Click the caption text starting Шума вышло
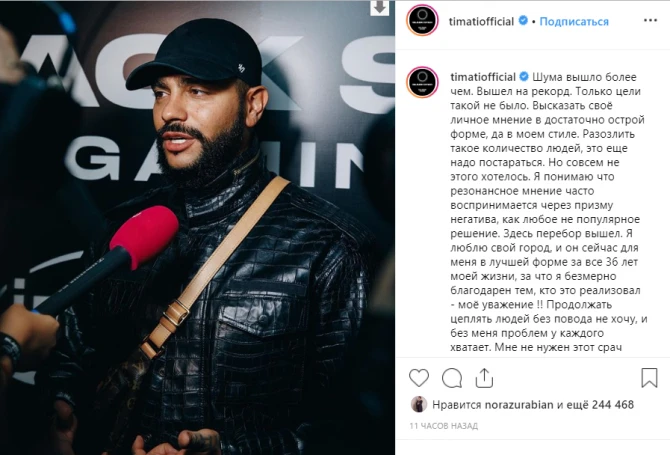This screenshot has width=670, height=455. pos(549,212)
